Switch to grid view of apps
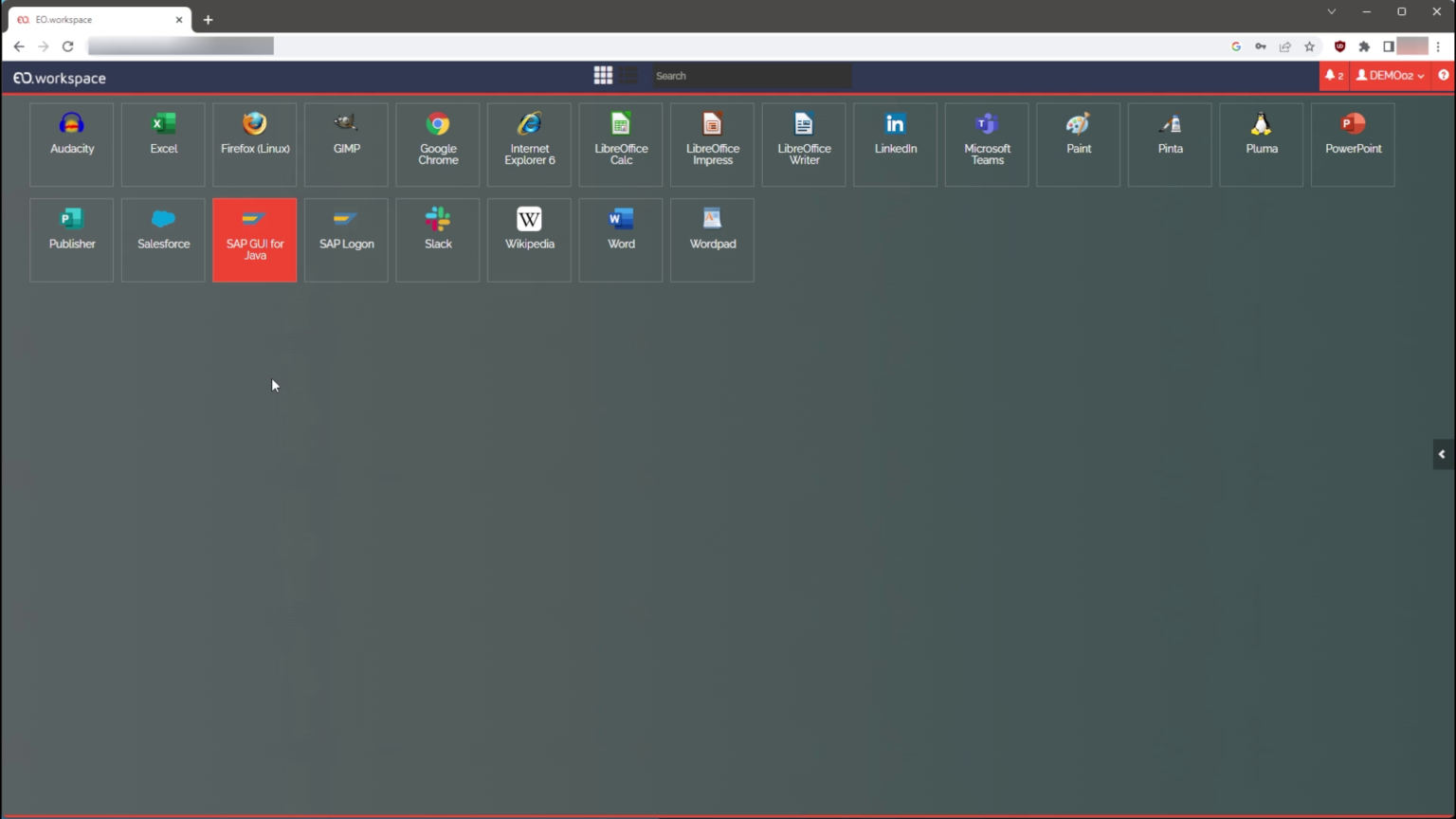The image size is (1456, 819). tap(603, 75)
